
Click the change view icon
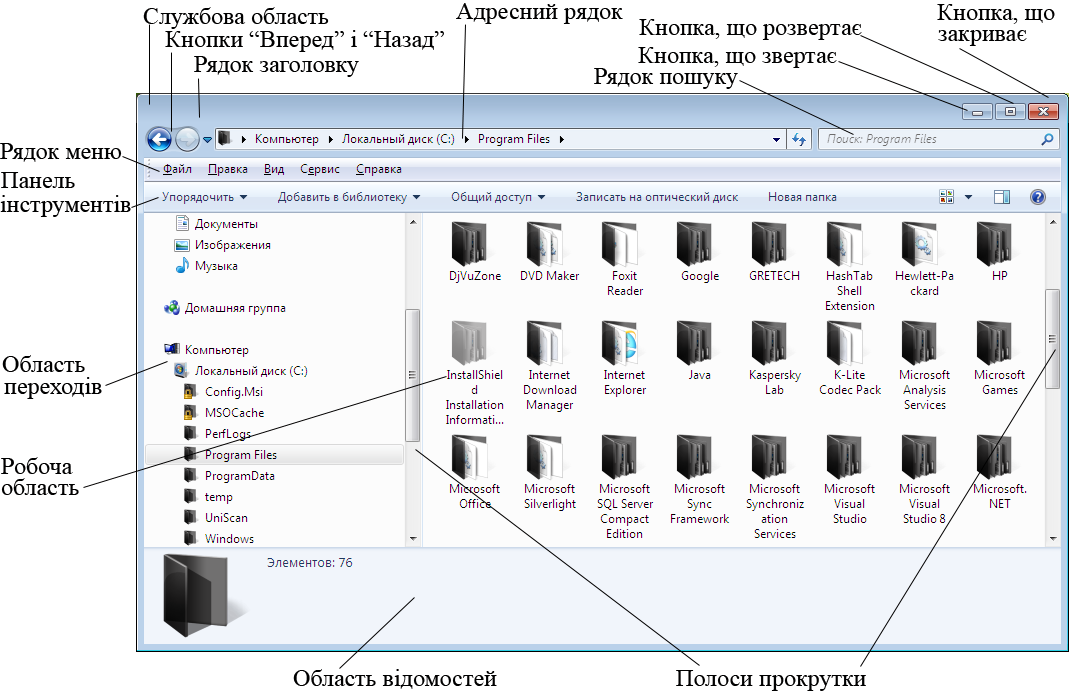(x=946, y=197)
